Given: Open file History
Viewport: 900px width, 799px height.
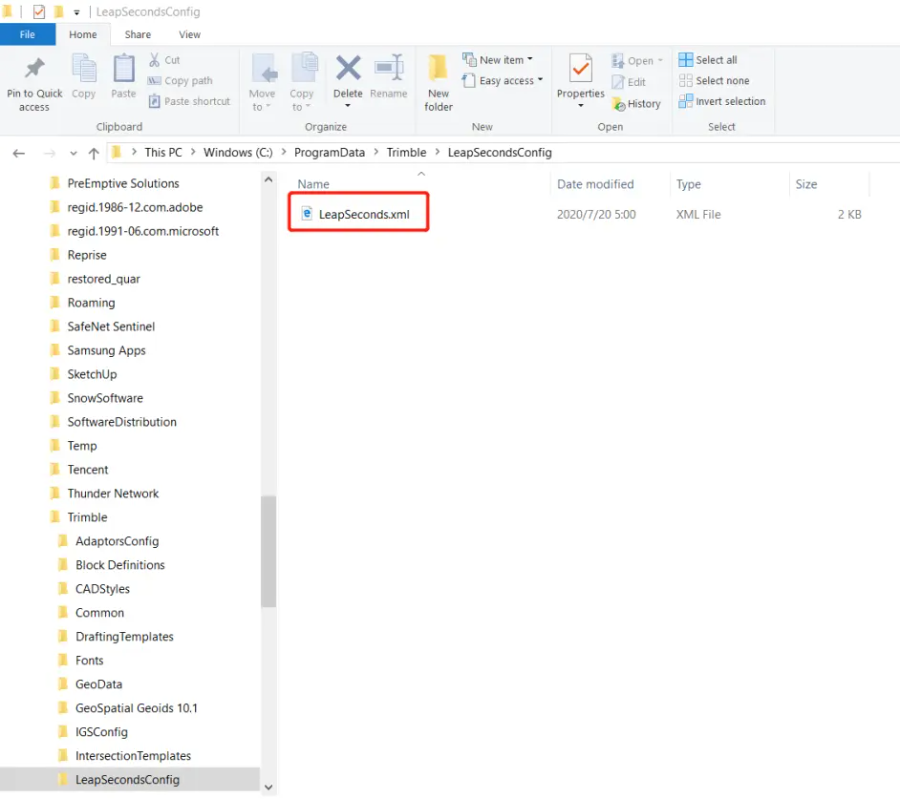Looking at the screenshot, I should [637, 104].
